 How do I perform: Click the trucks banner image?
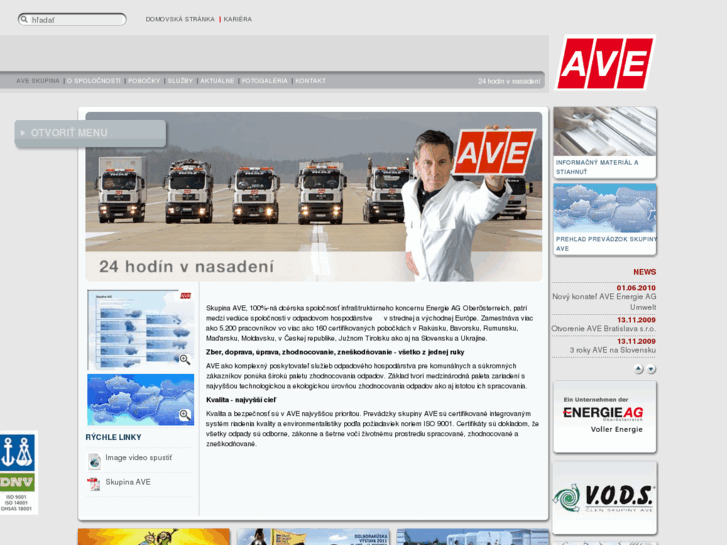click(x=314, y=197)
